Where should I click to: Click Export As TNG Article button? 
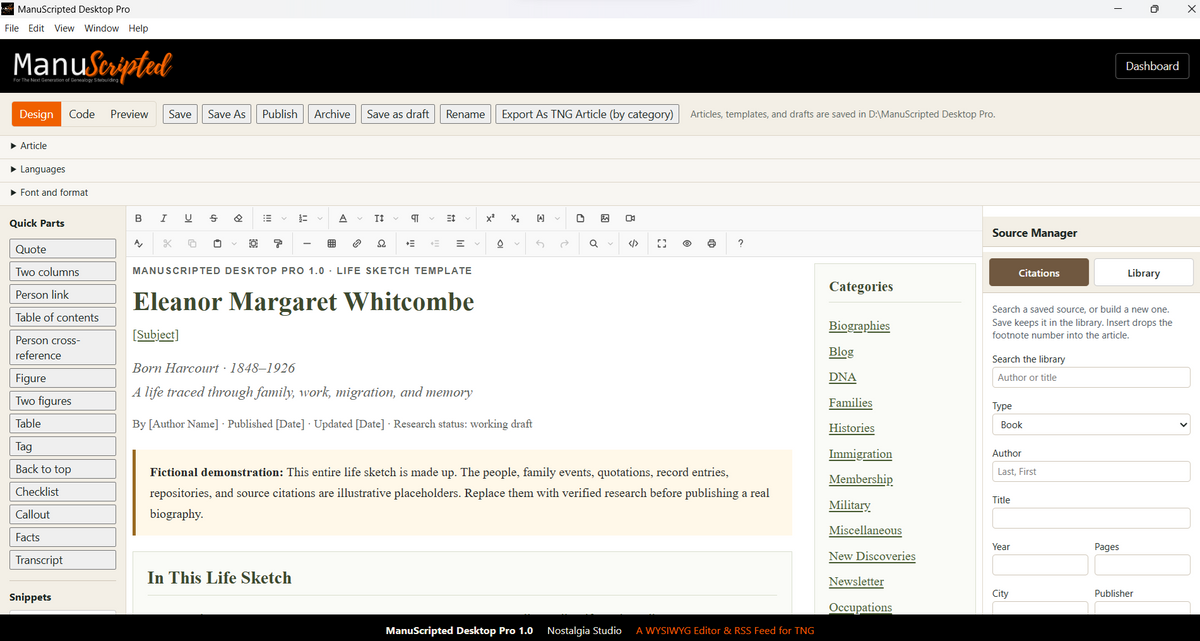coord(587,114)
